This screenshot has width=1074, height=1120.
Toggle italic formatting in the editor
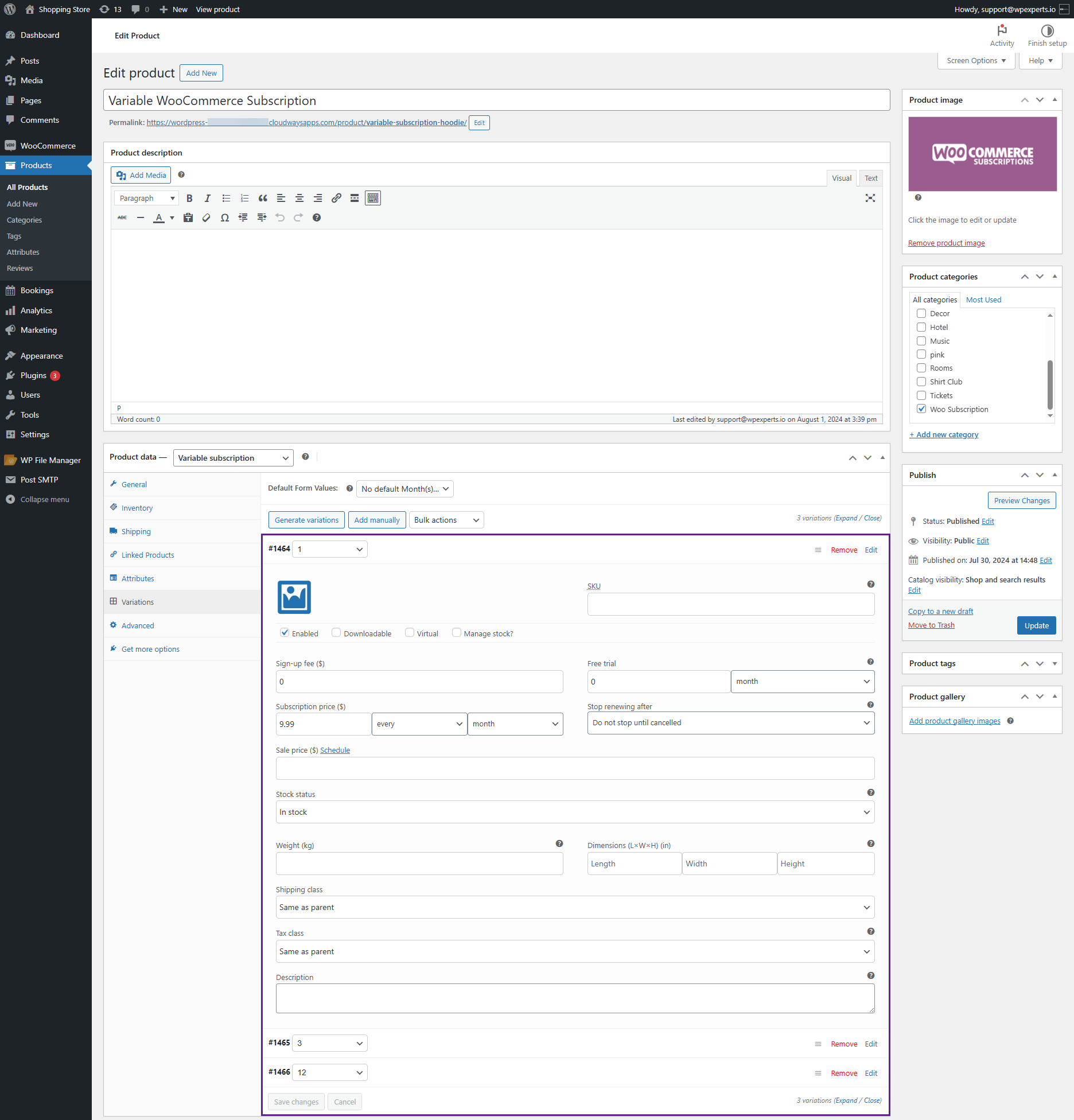click(208, 198)
